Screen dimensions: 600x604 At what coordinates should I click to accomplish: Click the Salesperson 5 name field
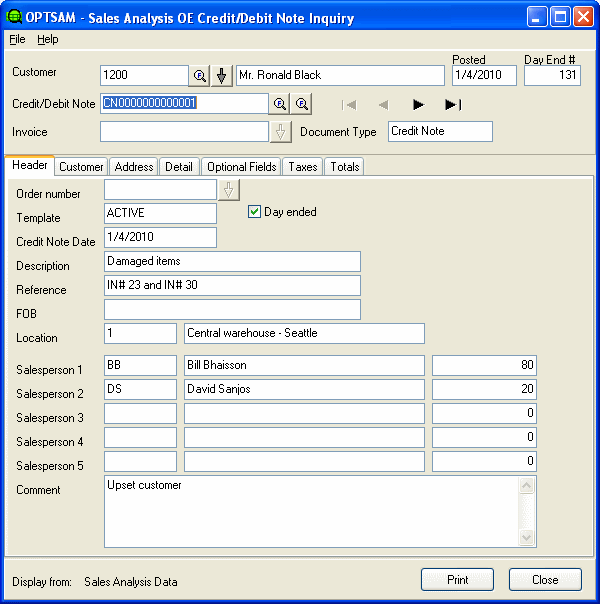click(x=304, y=461)
